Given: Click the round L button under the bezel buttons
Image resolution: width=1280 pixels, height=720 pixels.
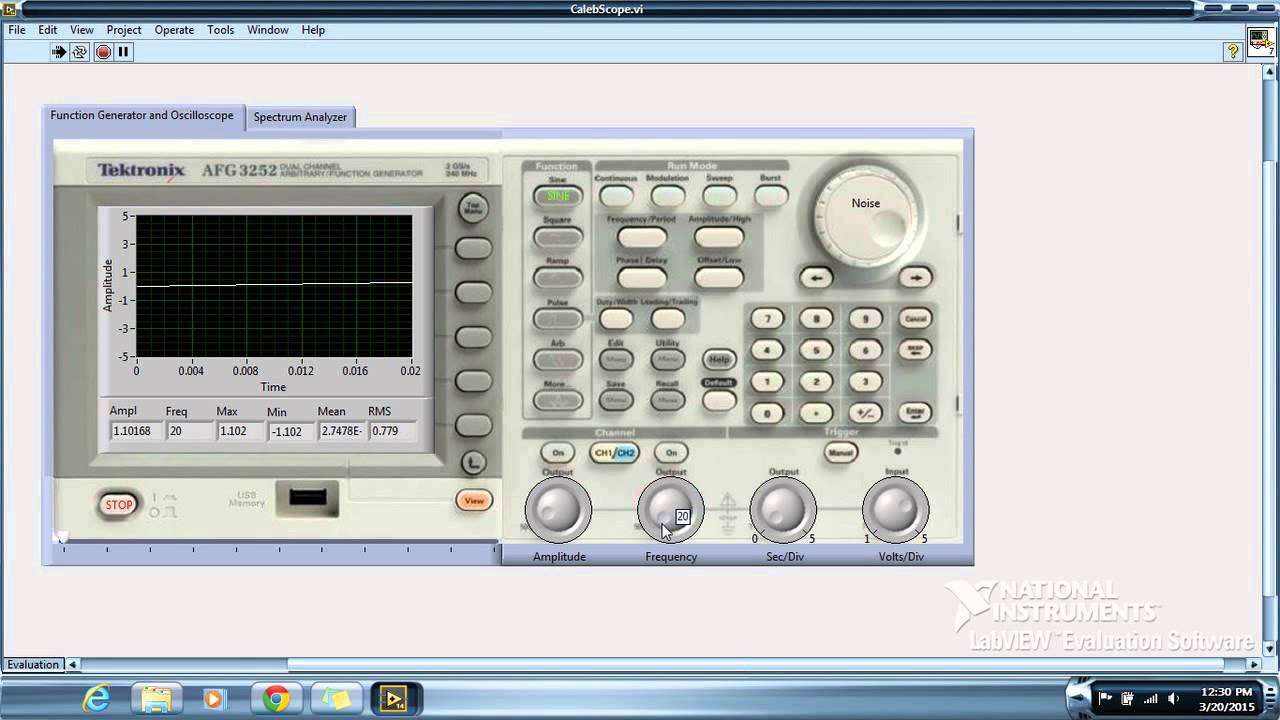Looking at the screenshot, I should coord(473,462).
